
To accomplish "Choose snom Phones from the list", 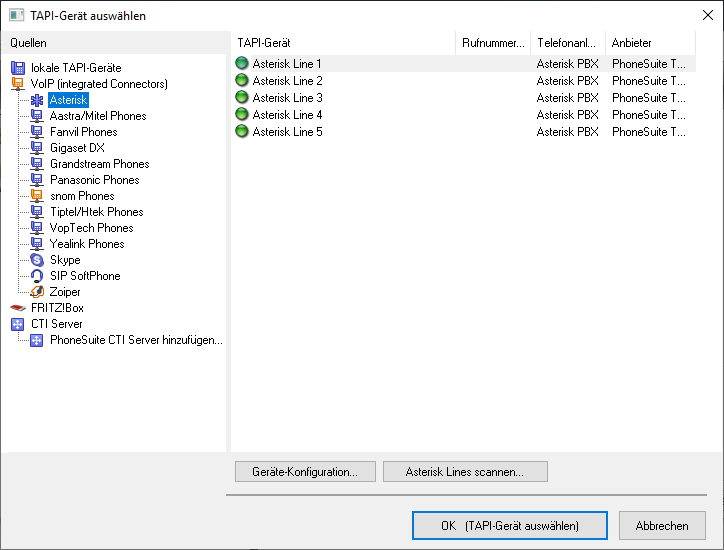I will coord(82,196).
